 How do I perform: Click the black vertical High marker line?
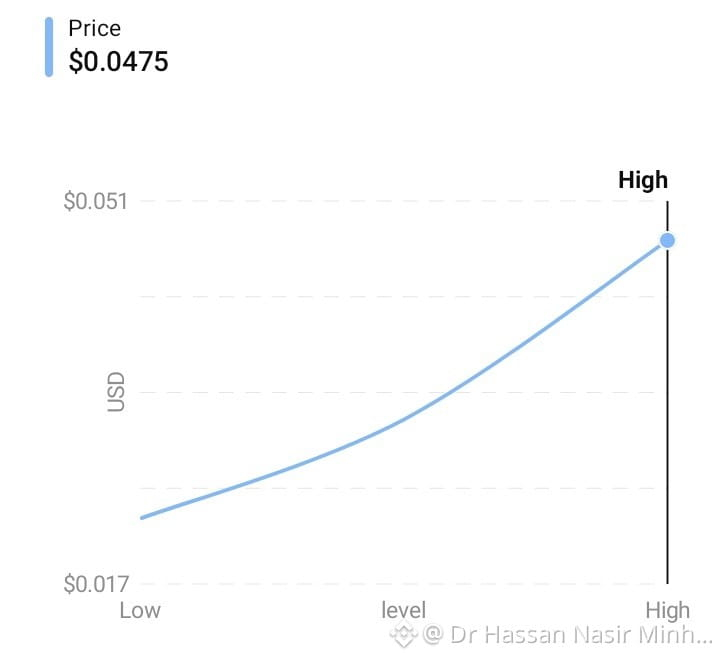pyautogui.click(x=667, y=413)
